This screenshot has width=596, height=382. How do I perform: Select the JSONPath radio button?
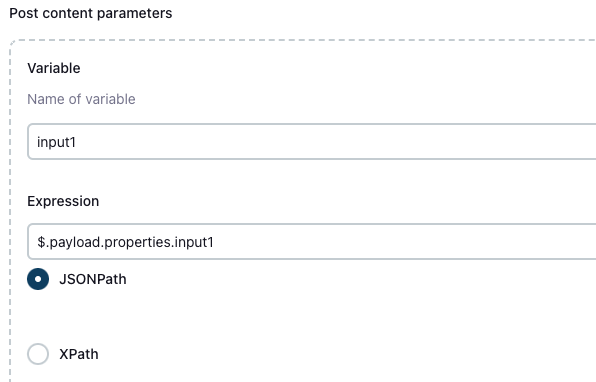(x=38, y=279)
